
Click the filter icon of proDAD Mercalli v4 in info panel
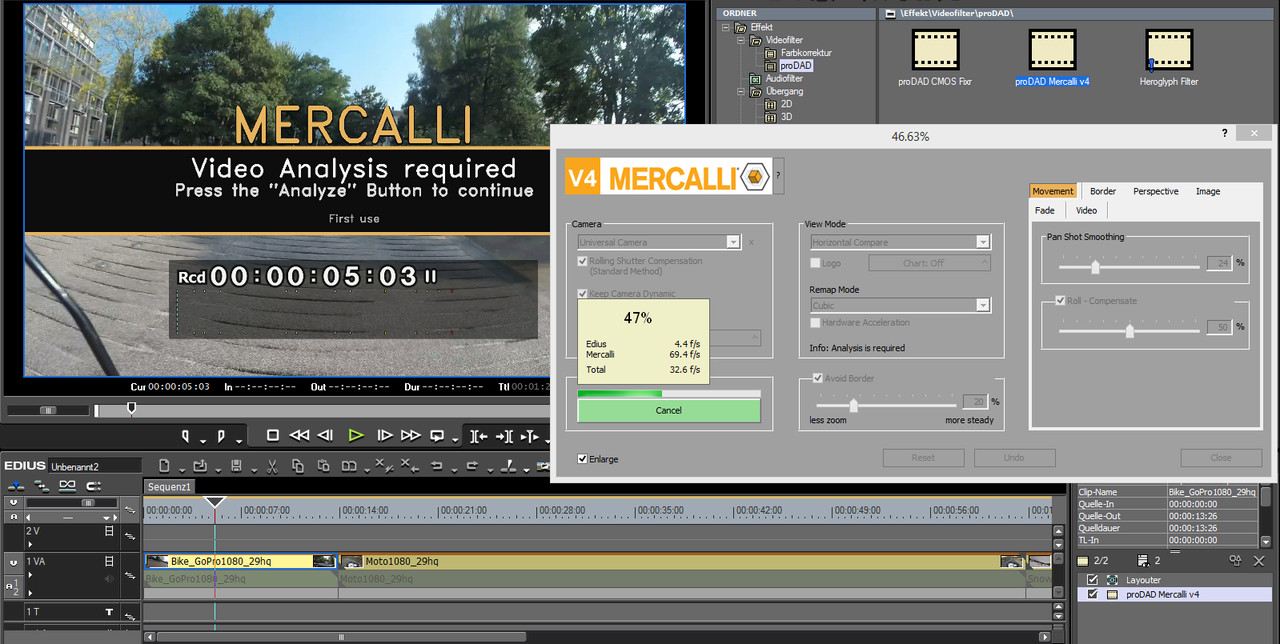click(1112, 594)
